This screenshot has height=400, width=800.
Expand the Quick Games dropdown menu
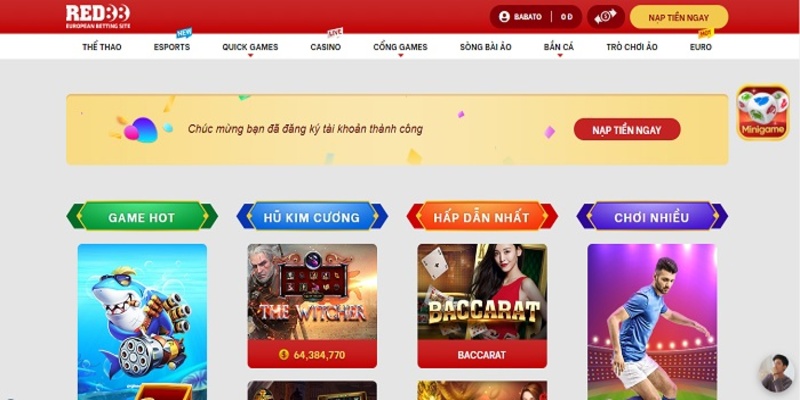point(250,47)
